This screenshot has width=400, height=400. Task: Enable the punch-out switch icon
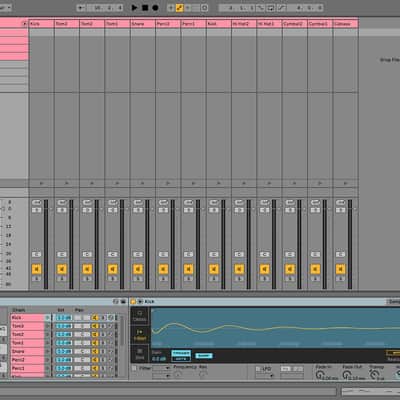click(282, 7)
